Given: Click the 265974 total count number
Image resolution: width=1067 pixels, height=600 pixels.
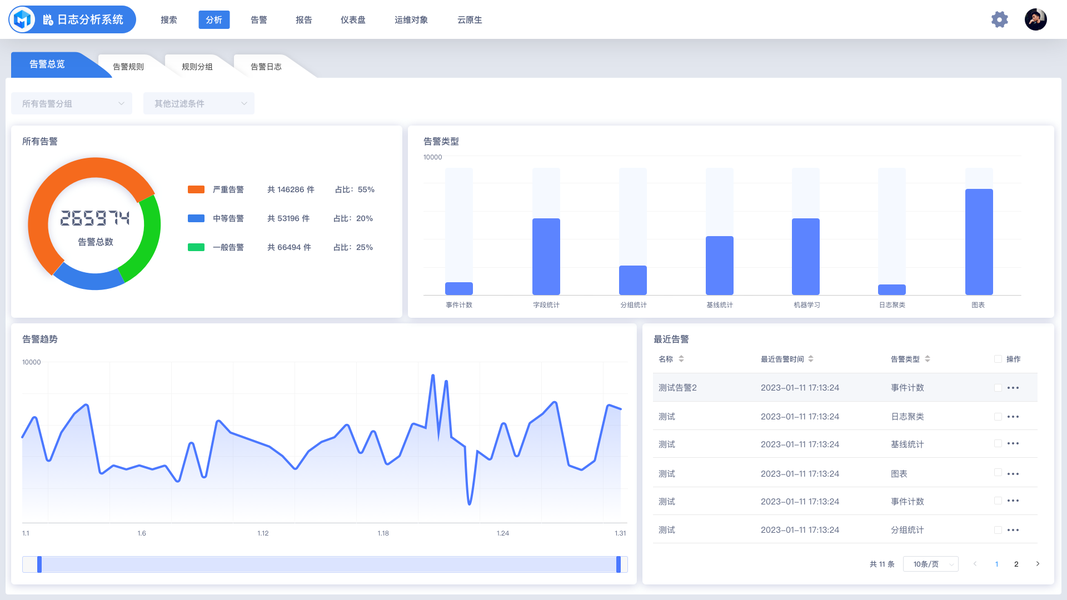Looking at the screenshot, I should [x=95, y=218].
